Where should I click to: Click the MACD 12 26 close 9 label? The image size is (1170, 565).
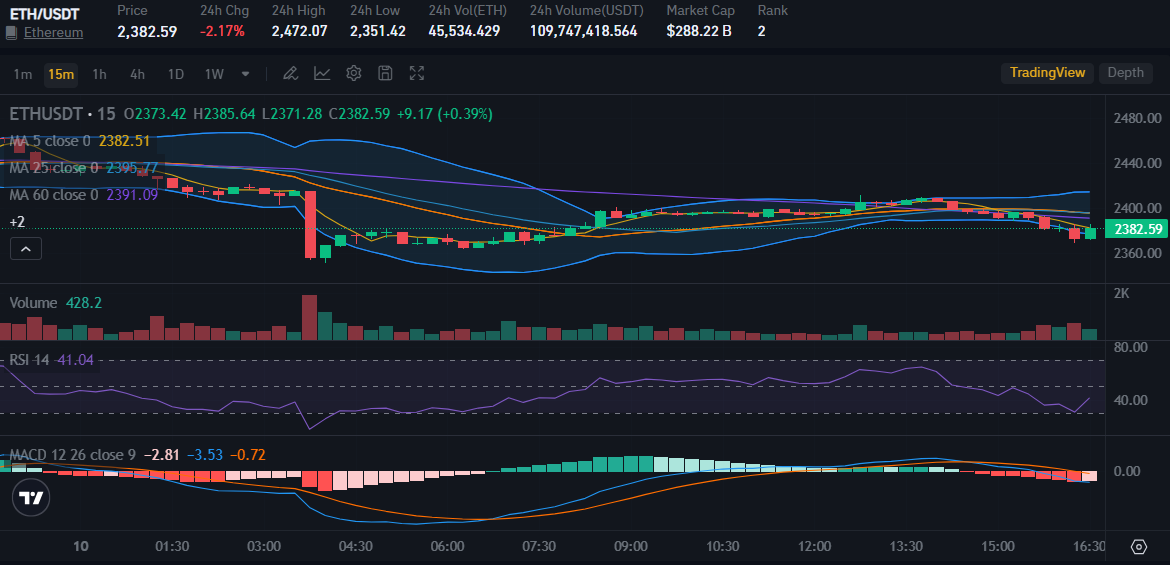click(x=72, y=455)
